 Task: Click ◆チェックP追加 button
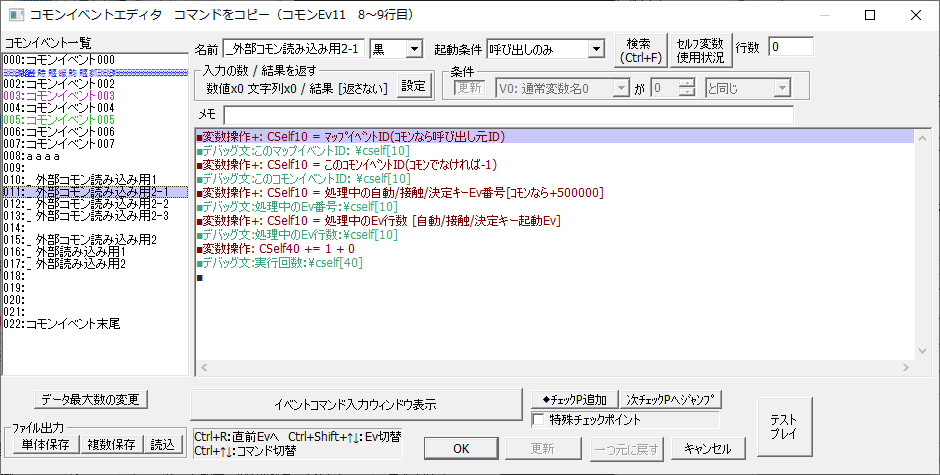click(x=575, y=399)
